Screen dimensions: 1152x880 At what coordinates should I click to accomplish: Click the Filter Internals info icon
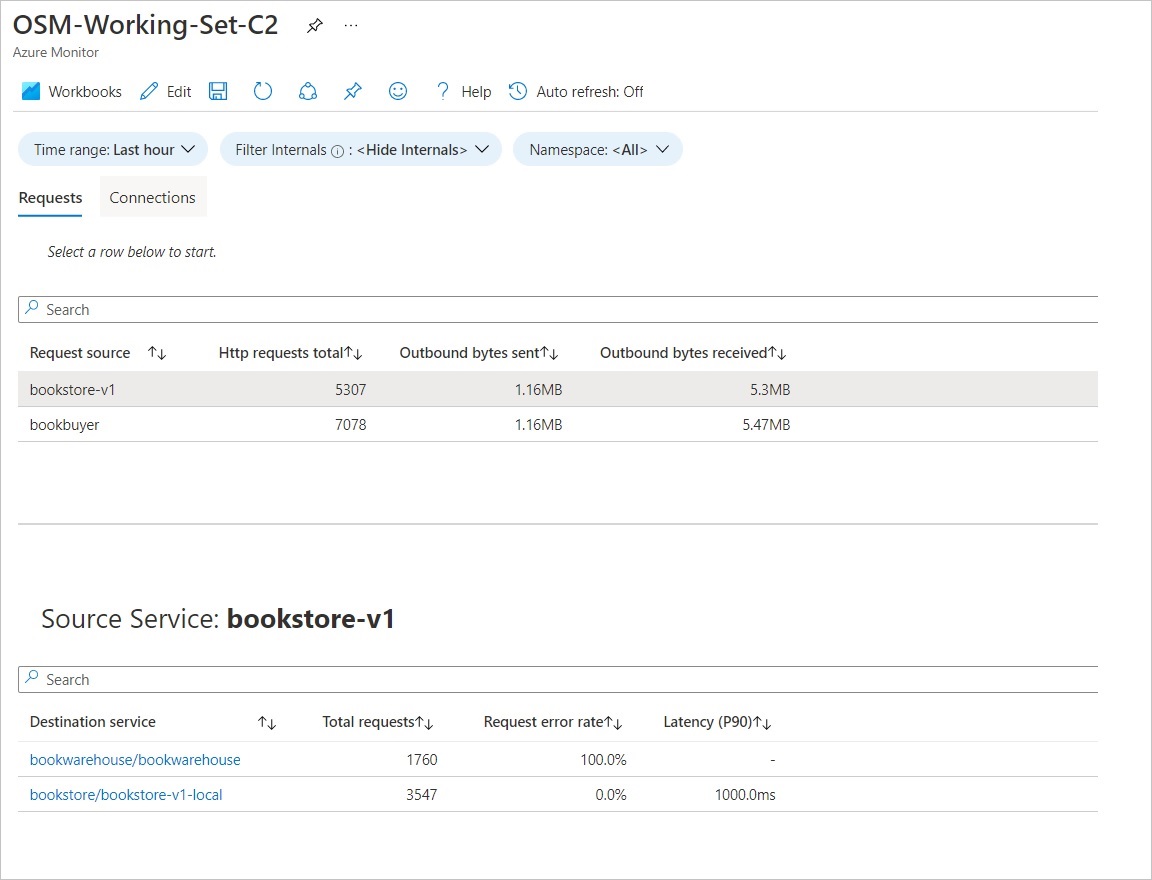tap(337, 151)
